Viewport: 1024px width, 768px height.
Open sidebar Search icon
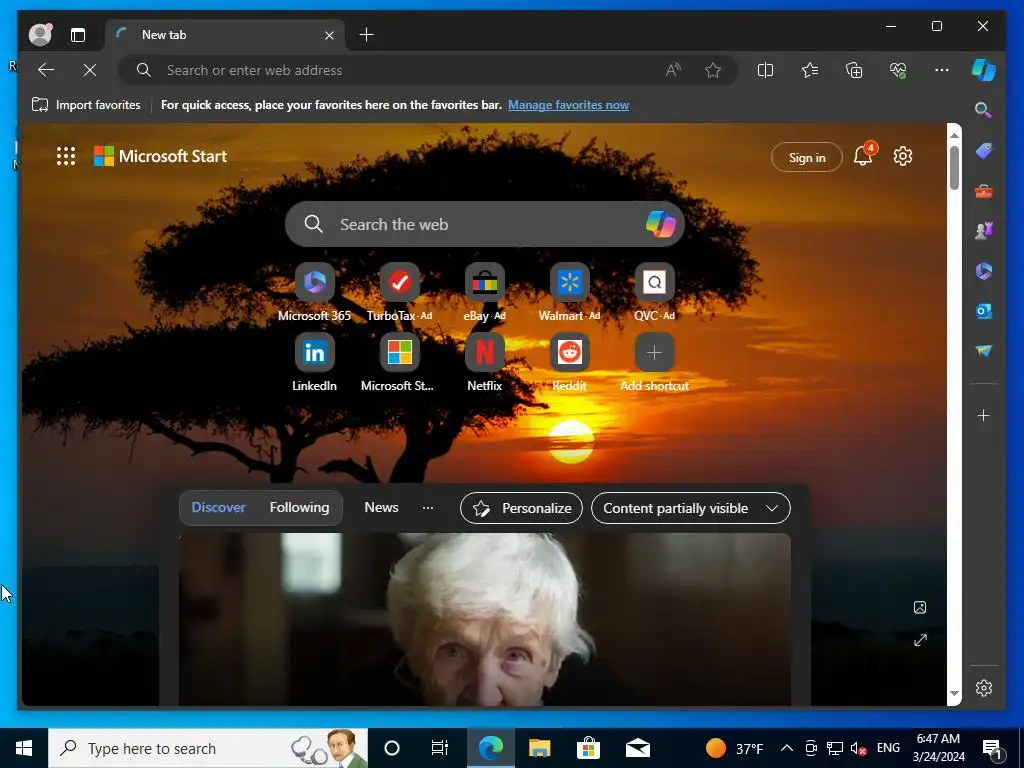point(984,110)
